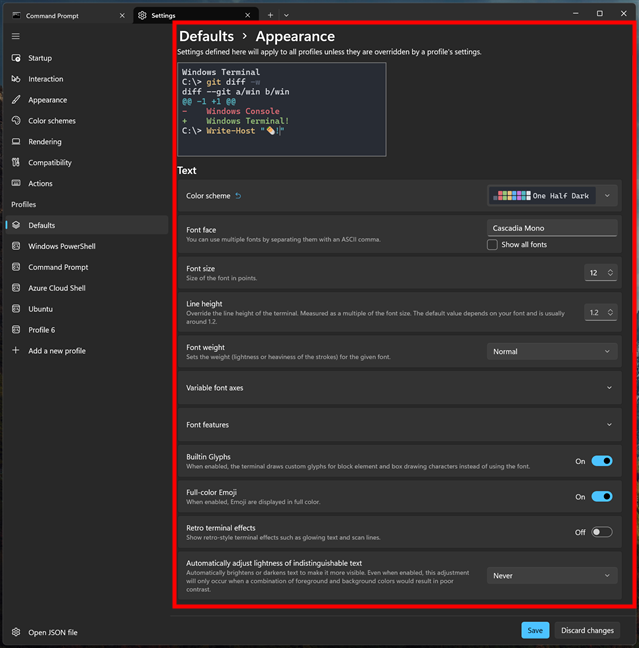Screen dimensions: 639x648
Task: Open the Rendering settings page
Action: (87, 142)
